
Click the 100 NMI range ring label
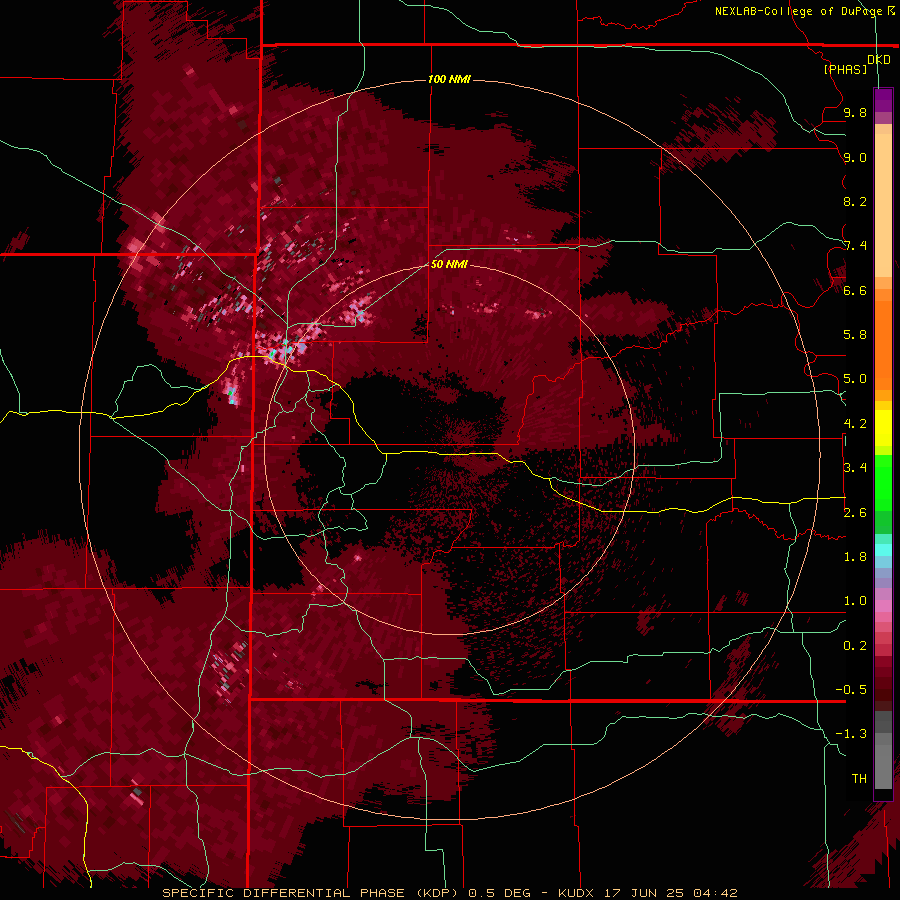[449, 79]
